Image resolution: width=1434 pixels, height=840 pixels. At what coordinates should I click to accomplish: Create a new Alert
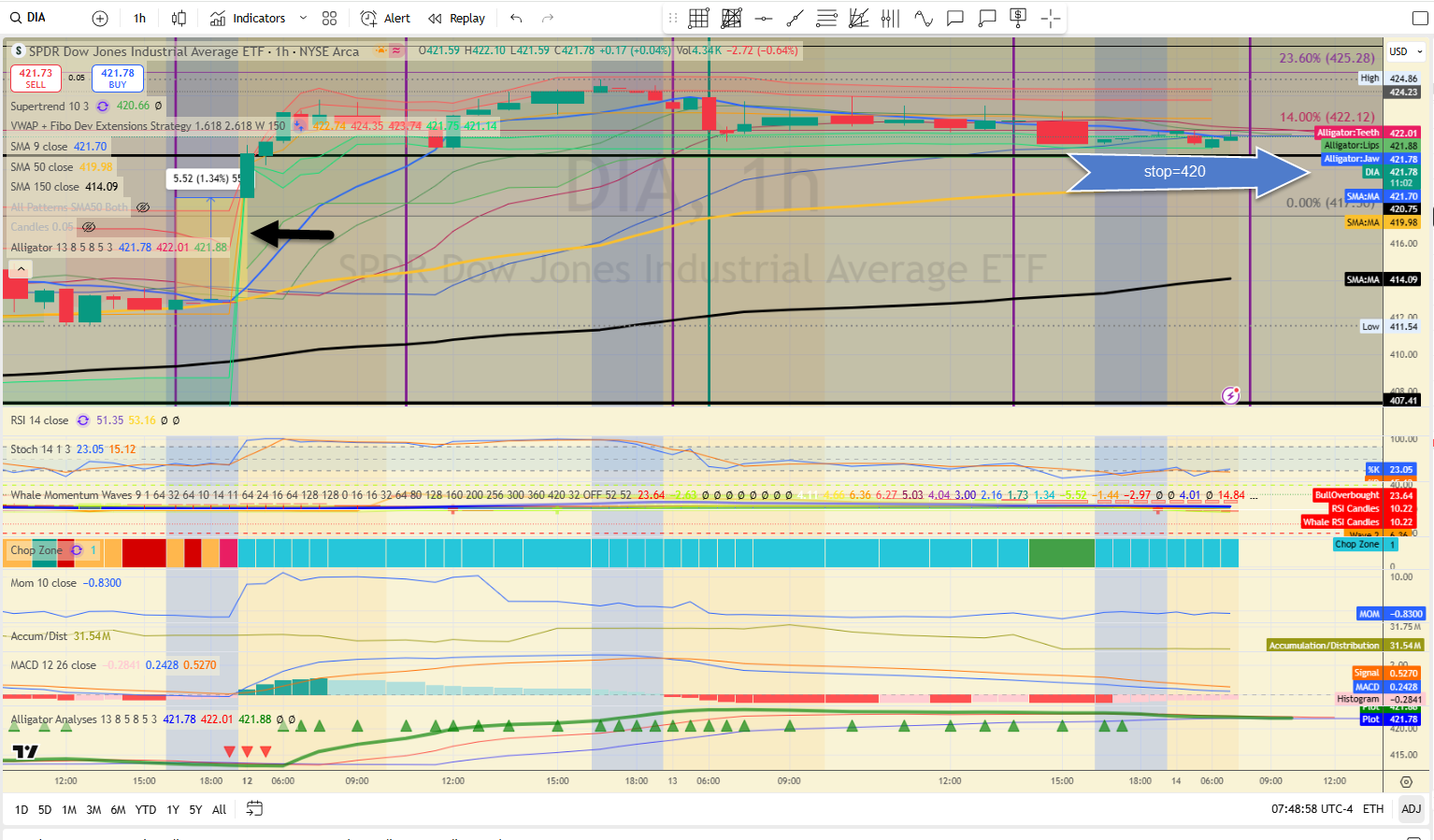coord(386,18)
